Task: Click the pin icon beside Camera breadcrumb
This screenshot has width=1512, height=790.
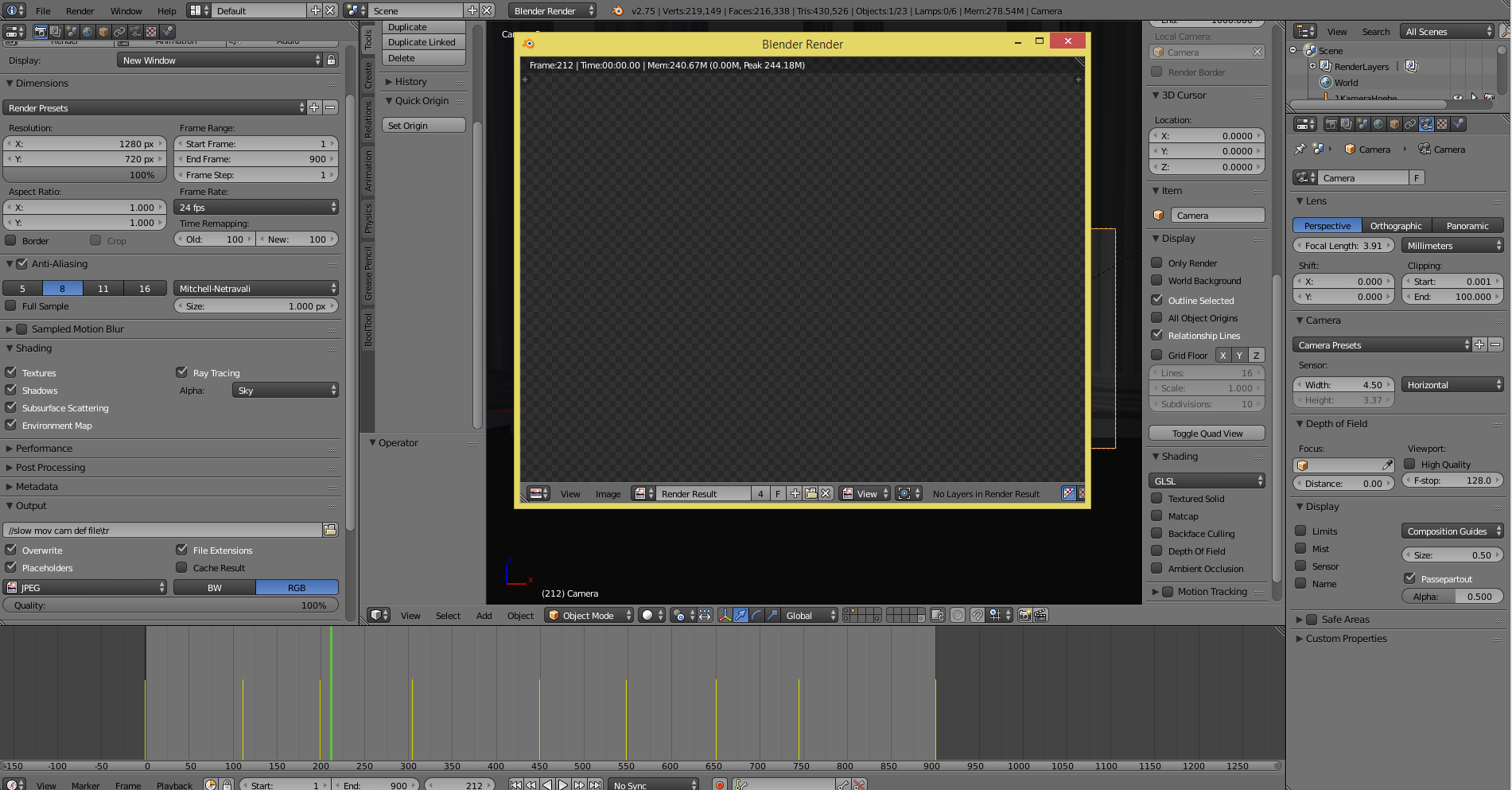Action: [1300, 149]
